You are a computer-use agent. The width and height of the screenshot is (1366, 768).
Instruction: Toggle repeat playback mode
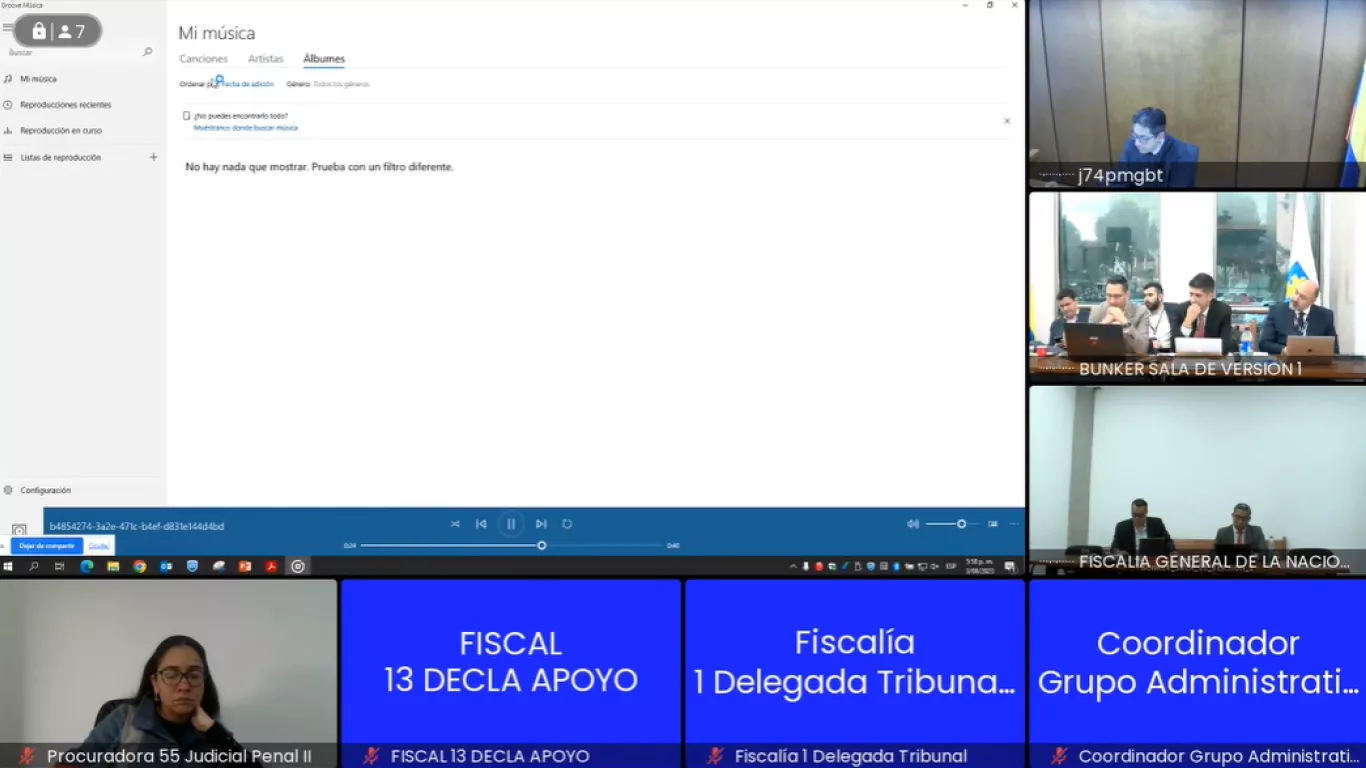(568, 523)
